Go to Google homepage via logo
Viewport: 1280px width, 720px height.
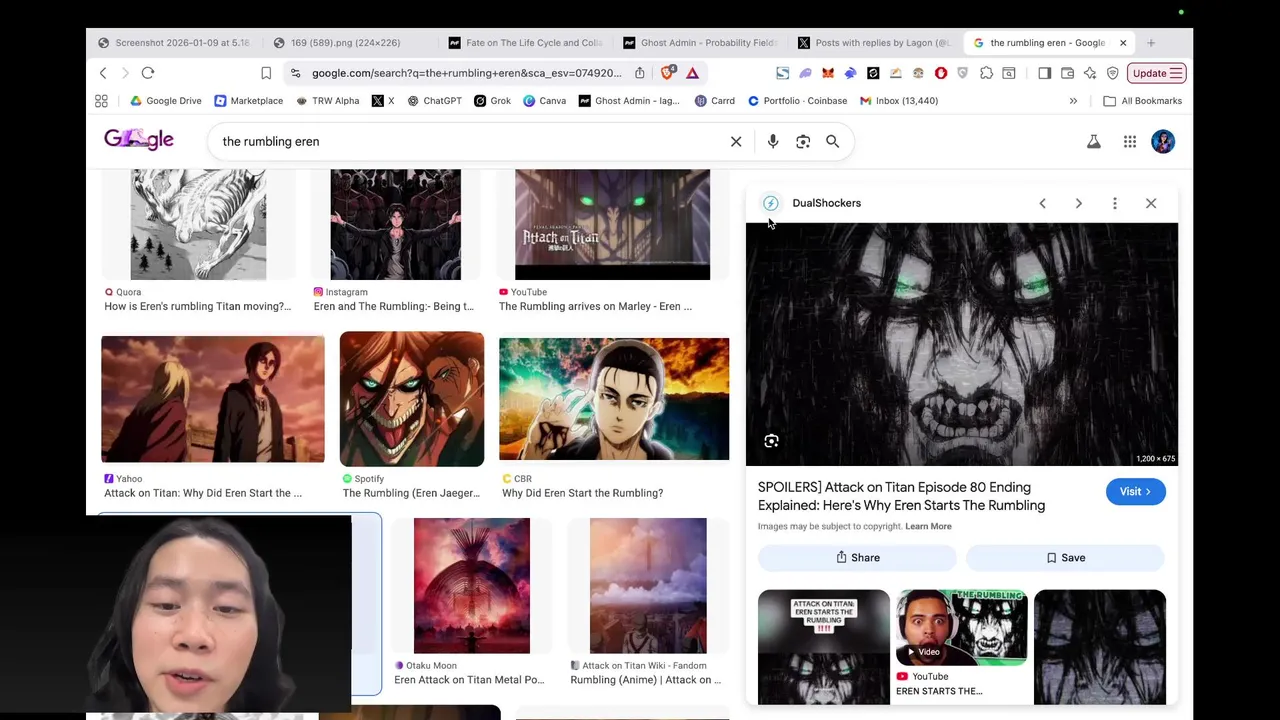[x=139, y=140]
